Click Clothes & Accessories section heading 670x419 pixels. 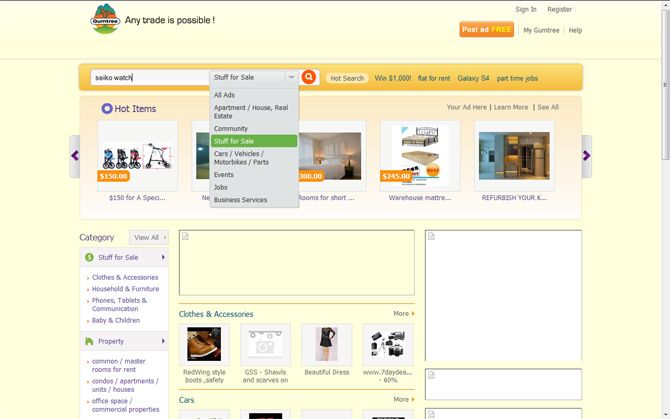click(x=216, y=314)
